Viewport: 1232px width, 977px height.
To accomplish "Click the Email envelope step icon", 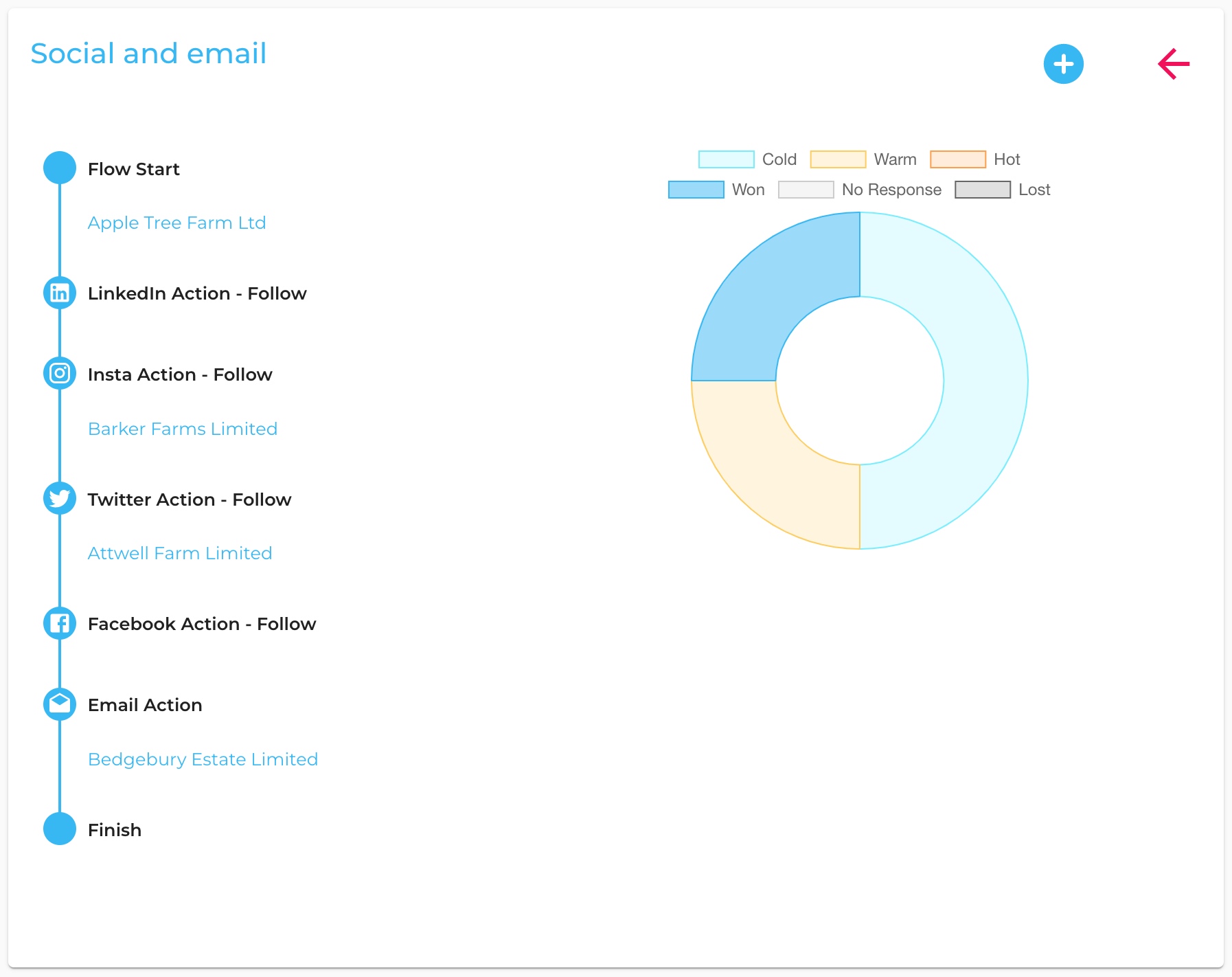I will pyautogui.click(x=60, y=704).
